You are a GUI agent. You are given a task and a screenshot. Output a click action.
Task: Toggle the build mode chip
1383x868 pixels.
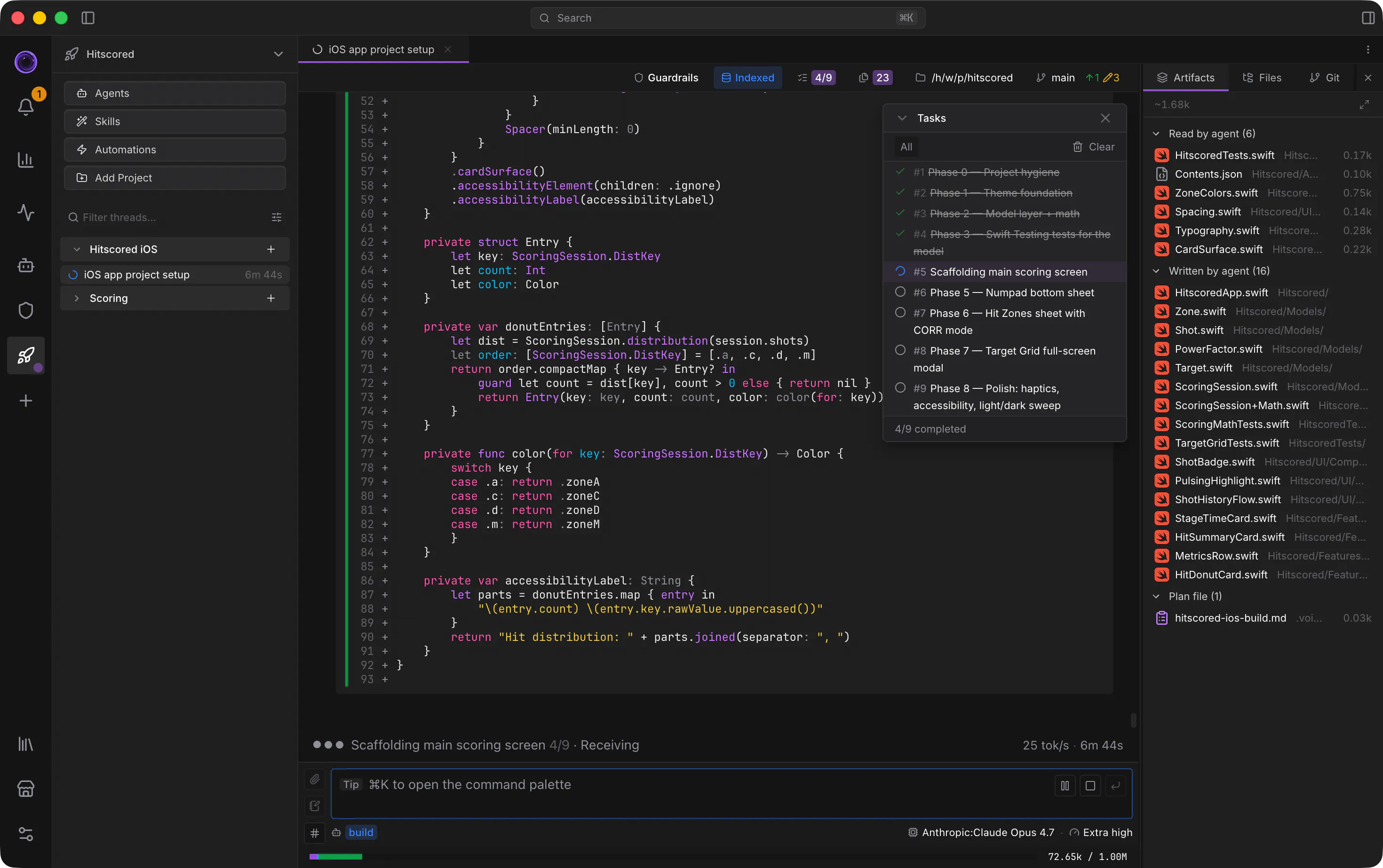361,832
